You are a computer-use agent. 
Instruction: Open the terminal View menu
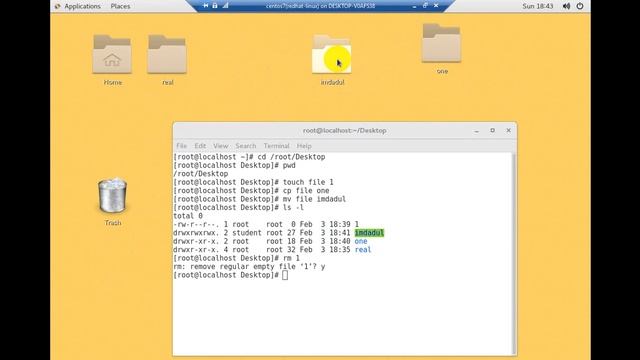pyautogui.click(x=220, y=146)
